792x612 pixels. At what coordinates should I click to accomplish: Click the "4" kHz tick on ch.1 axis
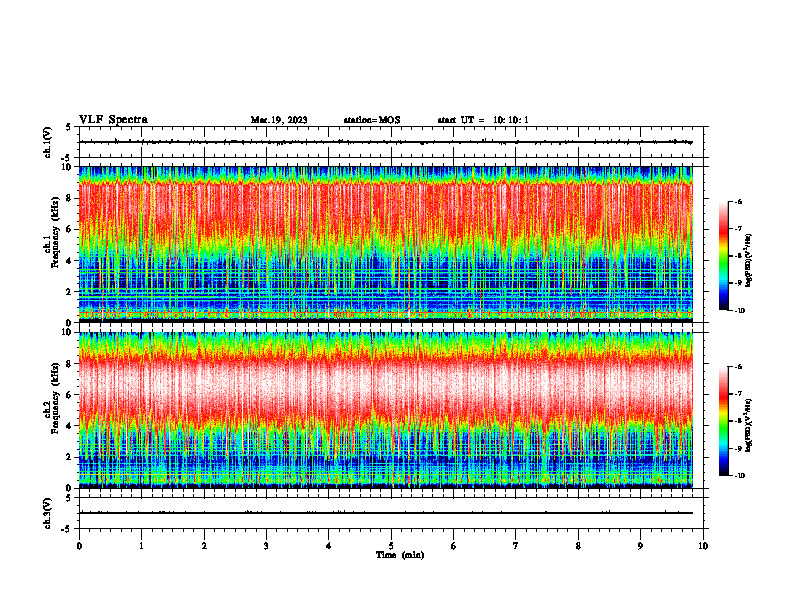pyautogui.click(x=70, y=261)
